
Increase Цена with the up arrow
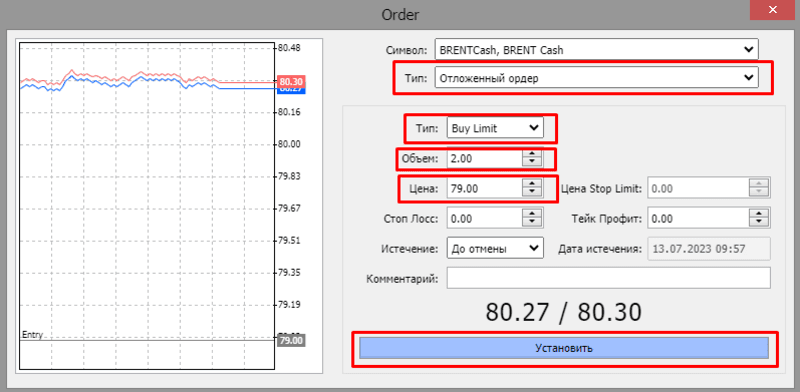pyautogui.click(x=532, y=184)
